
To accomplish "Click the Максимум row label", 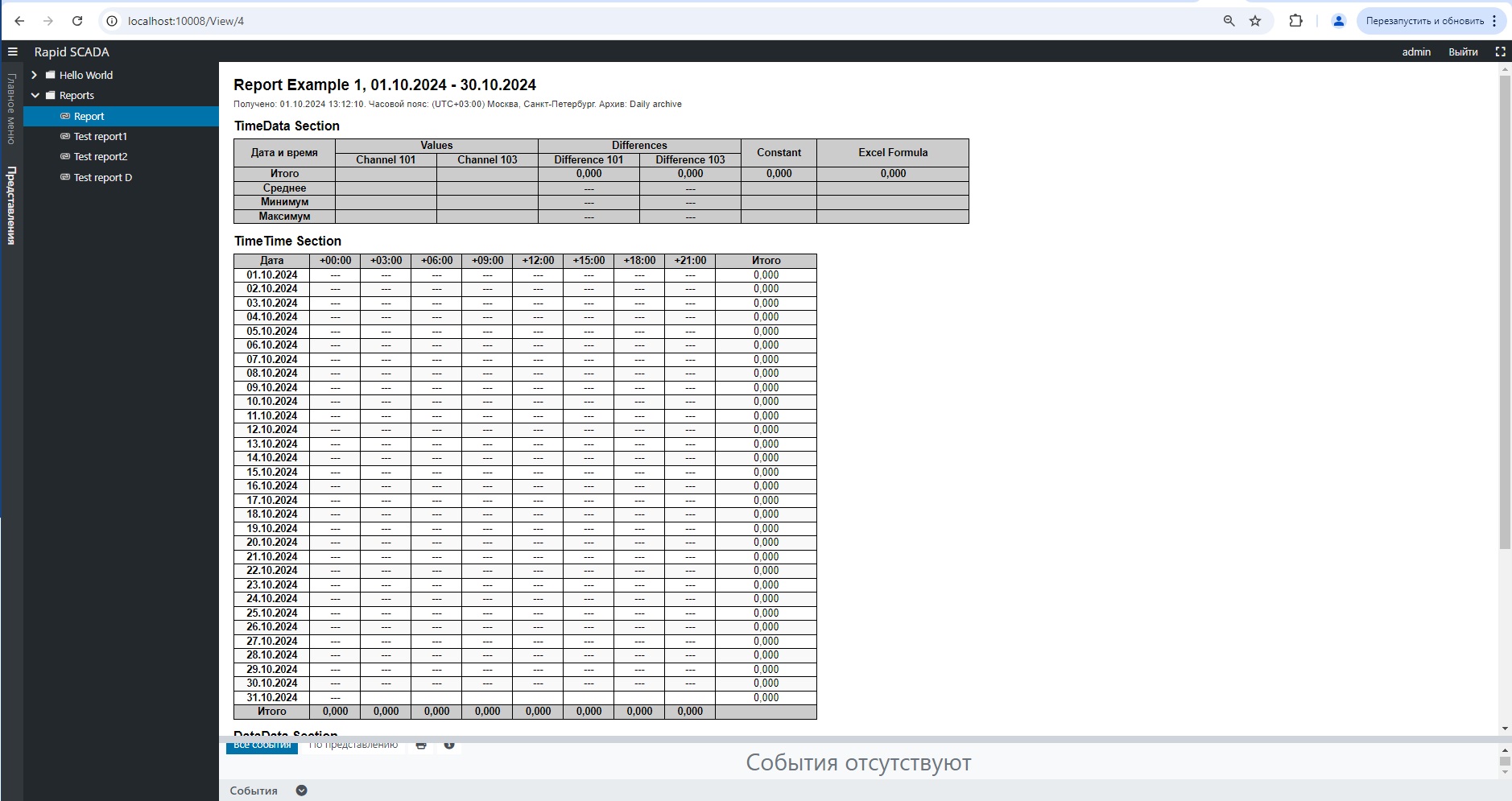I will click(x=284, y=216).
